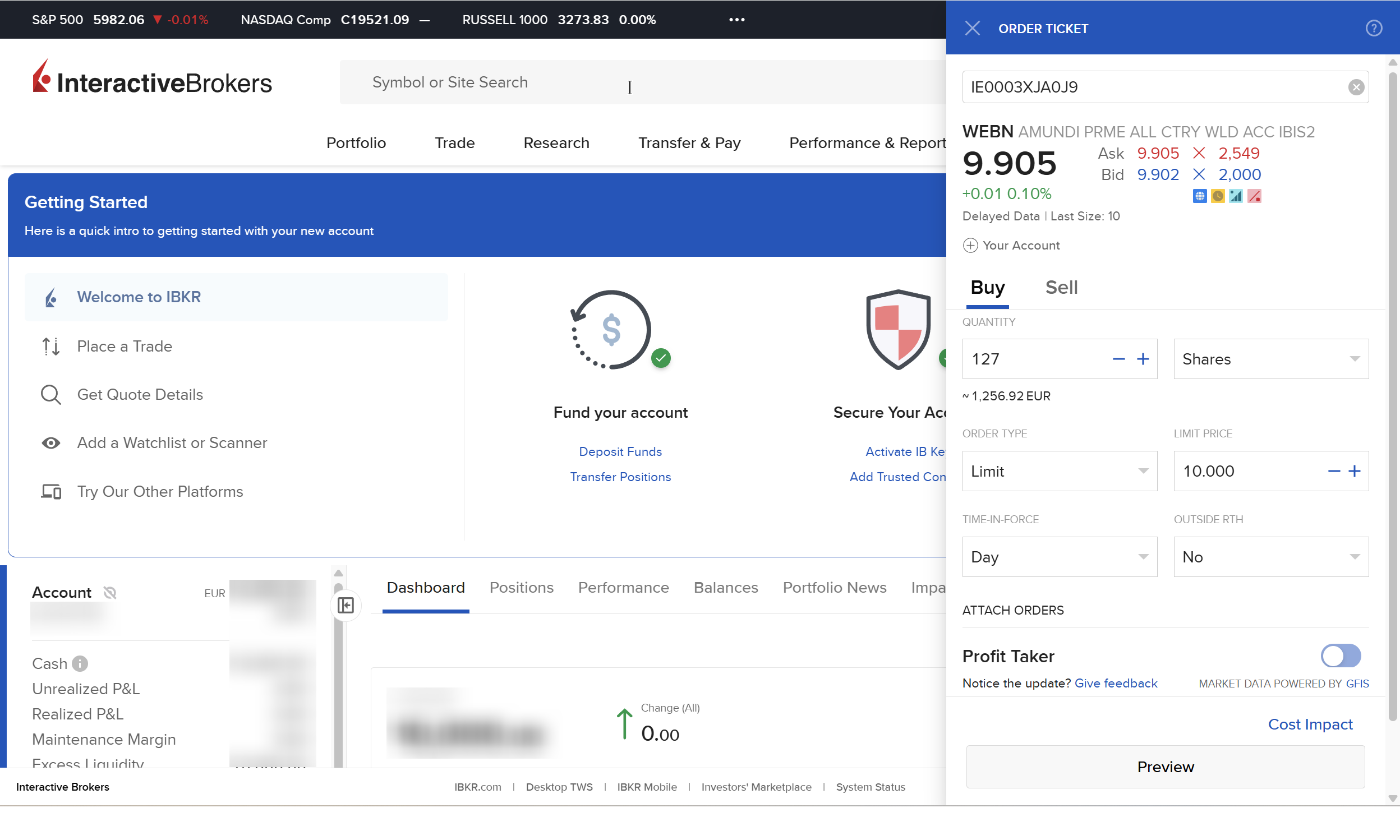This screenshot has width=1400, height=840.
Task: Click the Cash info icon
Action: (x=80, y=663)
